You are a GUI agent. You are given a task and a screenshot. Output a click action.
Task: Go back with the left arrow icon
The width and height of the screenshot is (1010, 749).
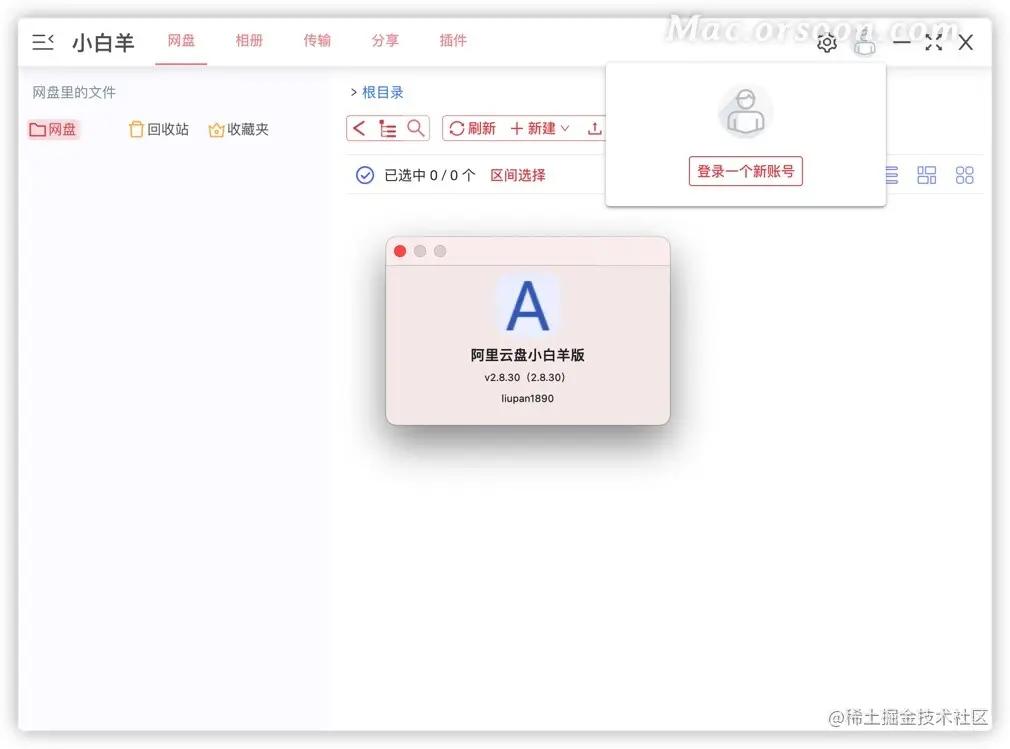pos(359,128)
